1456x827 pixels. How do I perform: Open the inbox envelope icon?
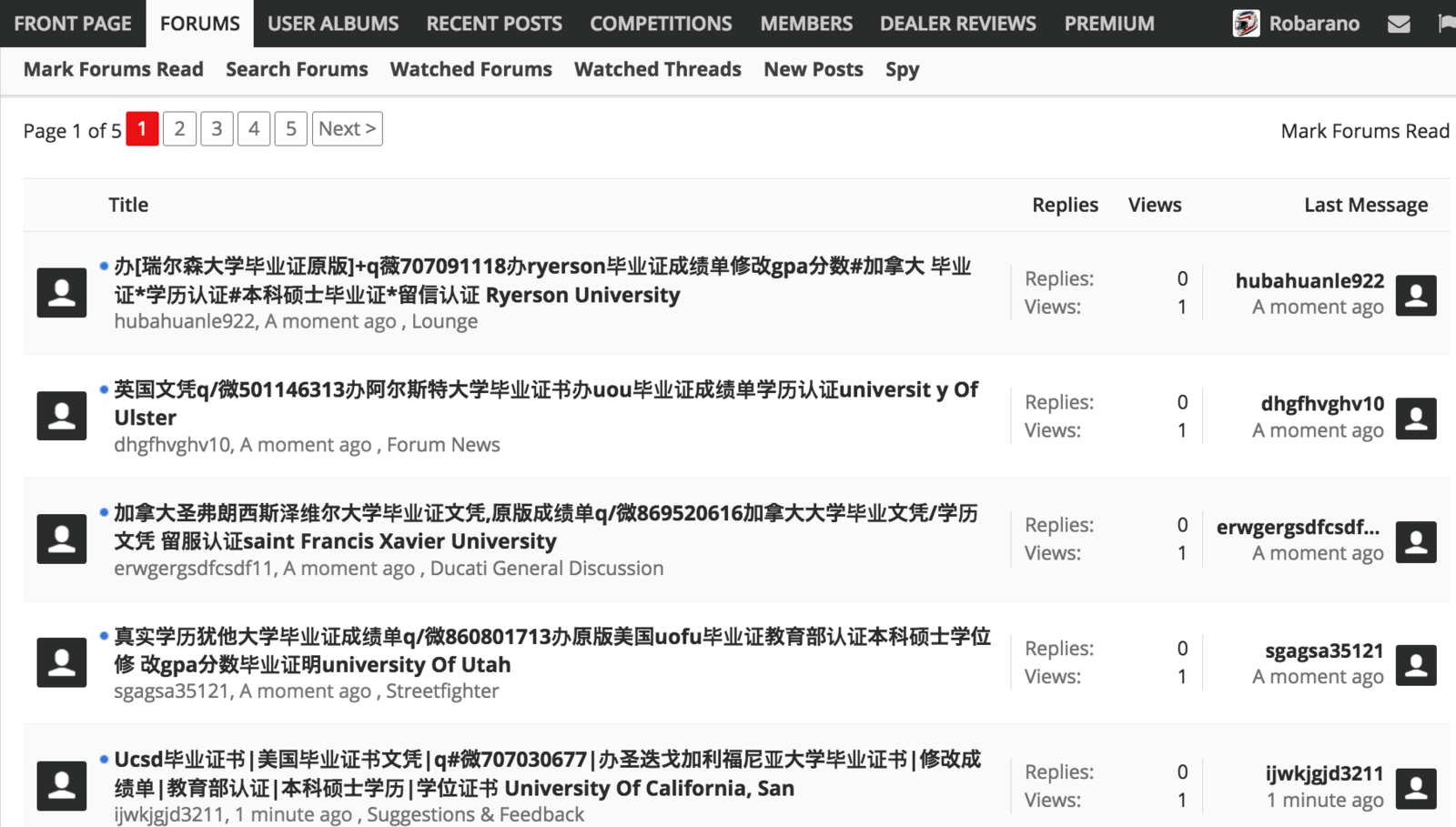pos(1399,24)
